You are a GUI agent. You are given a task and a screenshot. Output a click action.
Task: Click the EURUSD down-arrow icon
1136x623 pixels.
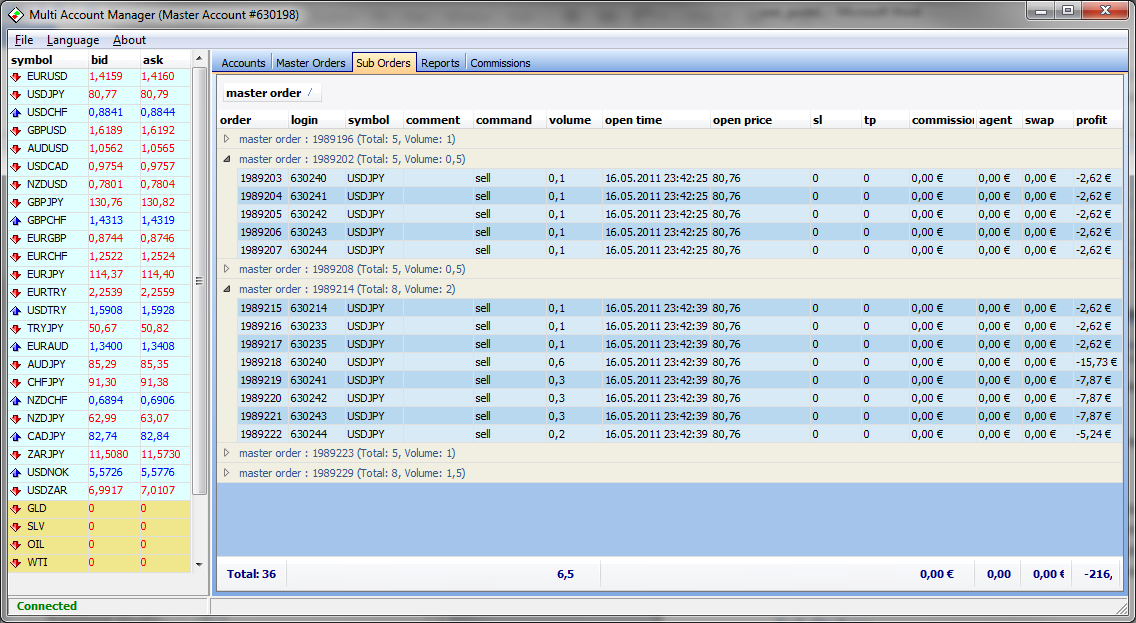click(x=16, y=76)
